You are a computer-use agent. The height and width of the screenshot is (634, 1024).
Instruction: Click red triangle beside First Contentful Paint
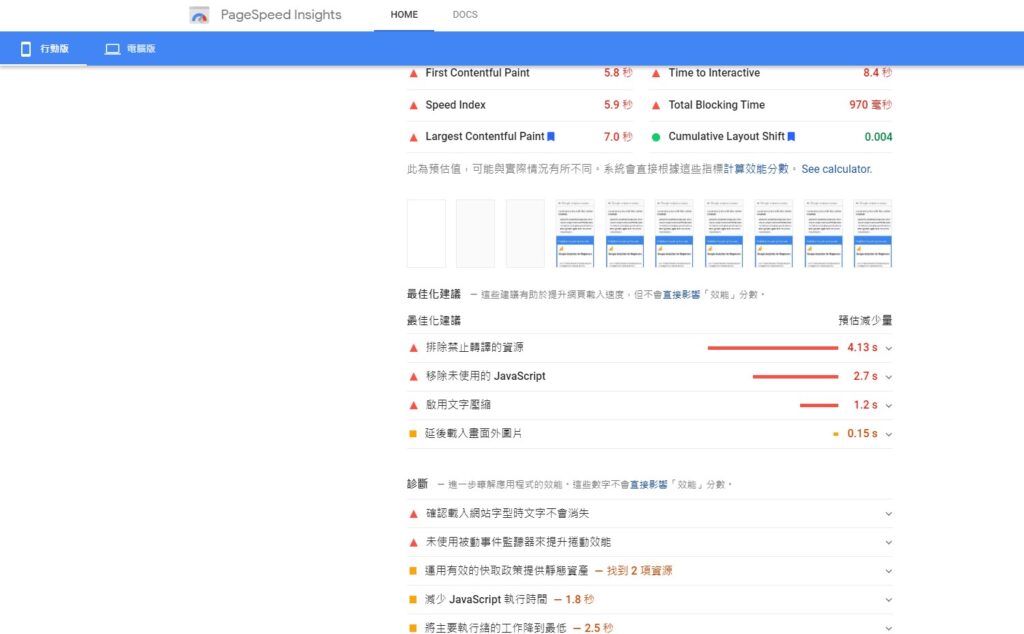tap(414, 73)
